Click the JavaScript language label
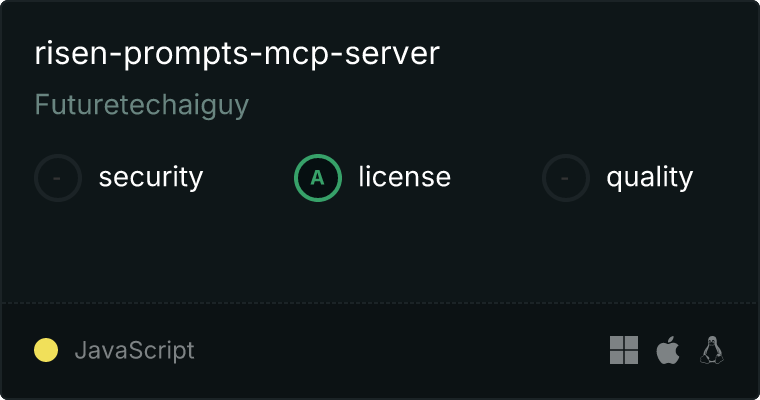This screenshot has width=760, height=400. tap(134, 351)
